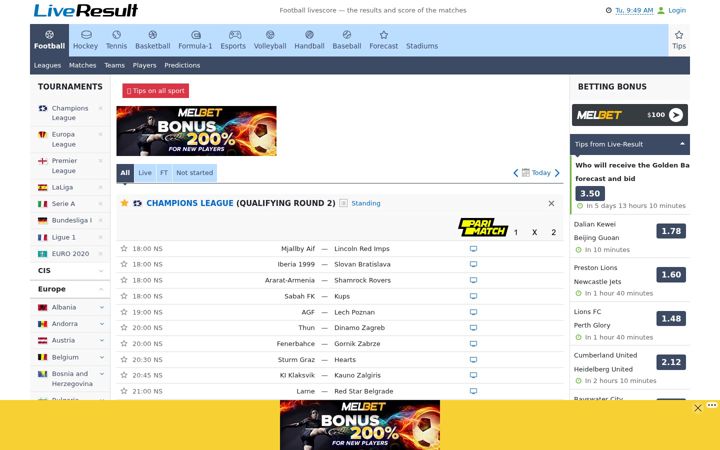This screenshot has width=720, height=450.
Task: Open ad options three-dots on bottom banner
Action: (x=712, y=405)
